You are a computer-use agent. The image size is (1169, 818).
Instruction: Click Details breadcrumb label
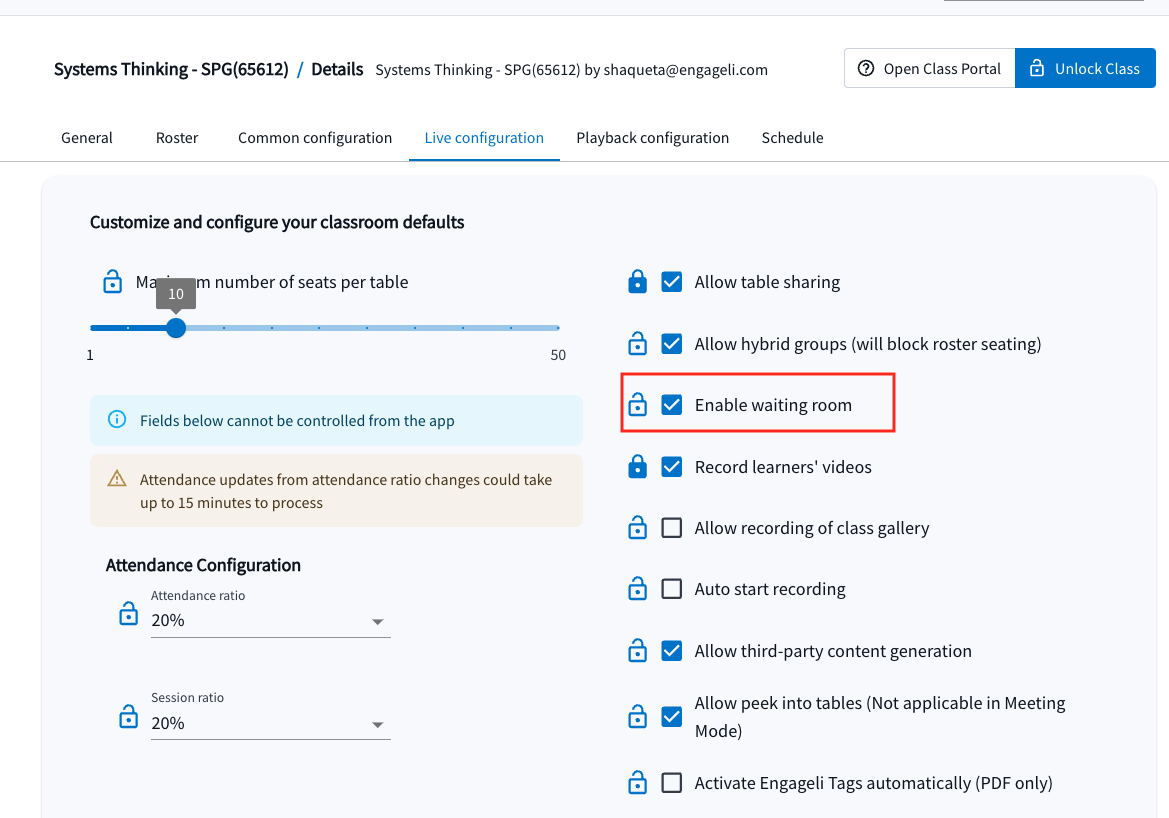(337, 69)
